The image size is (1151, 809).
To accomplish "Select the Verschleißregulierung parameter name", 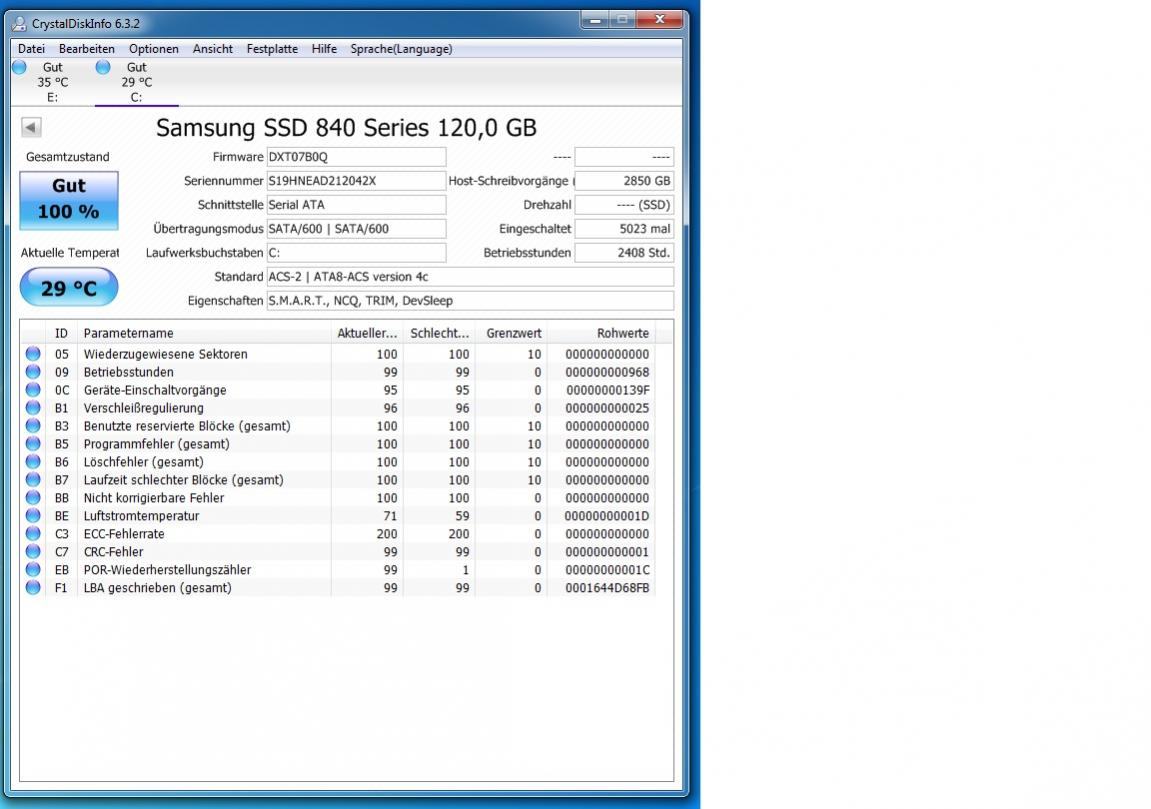I will pos(143,408).
